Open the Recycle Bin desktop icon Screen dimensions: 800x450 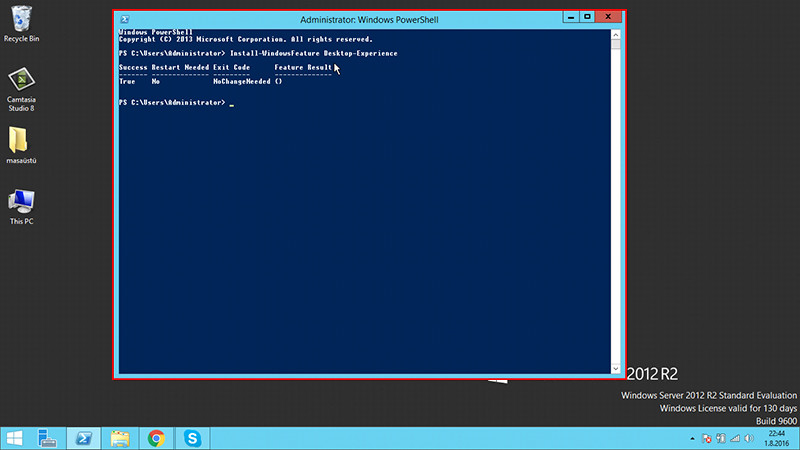click(x=21, y=22)
